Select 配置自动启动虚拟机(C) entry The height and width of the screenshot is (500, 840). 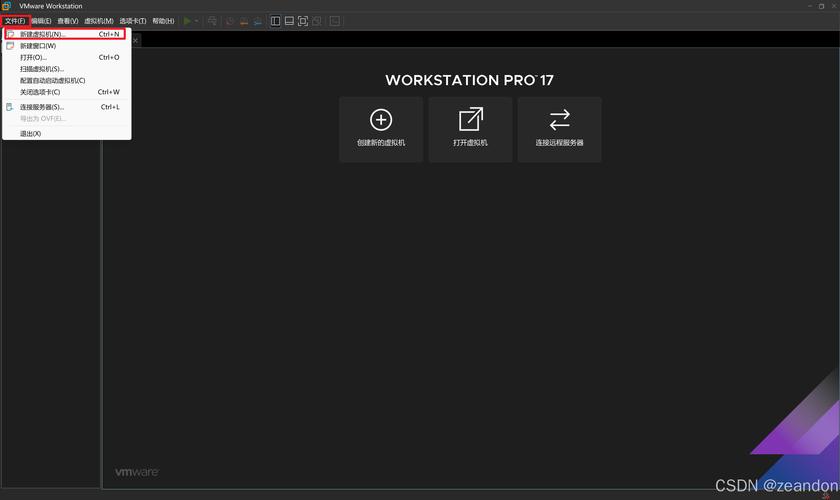(66, 80)
